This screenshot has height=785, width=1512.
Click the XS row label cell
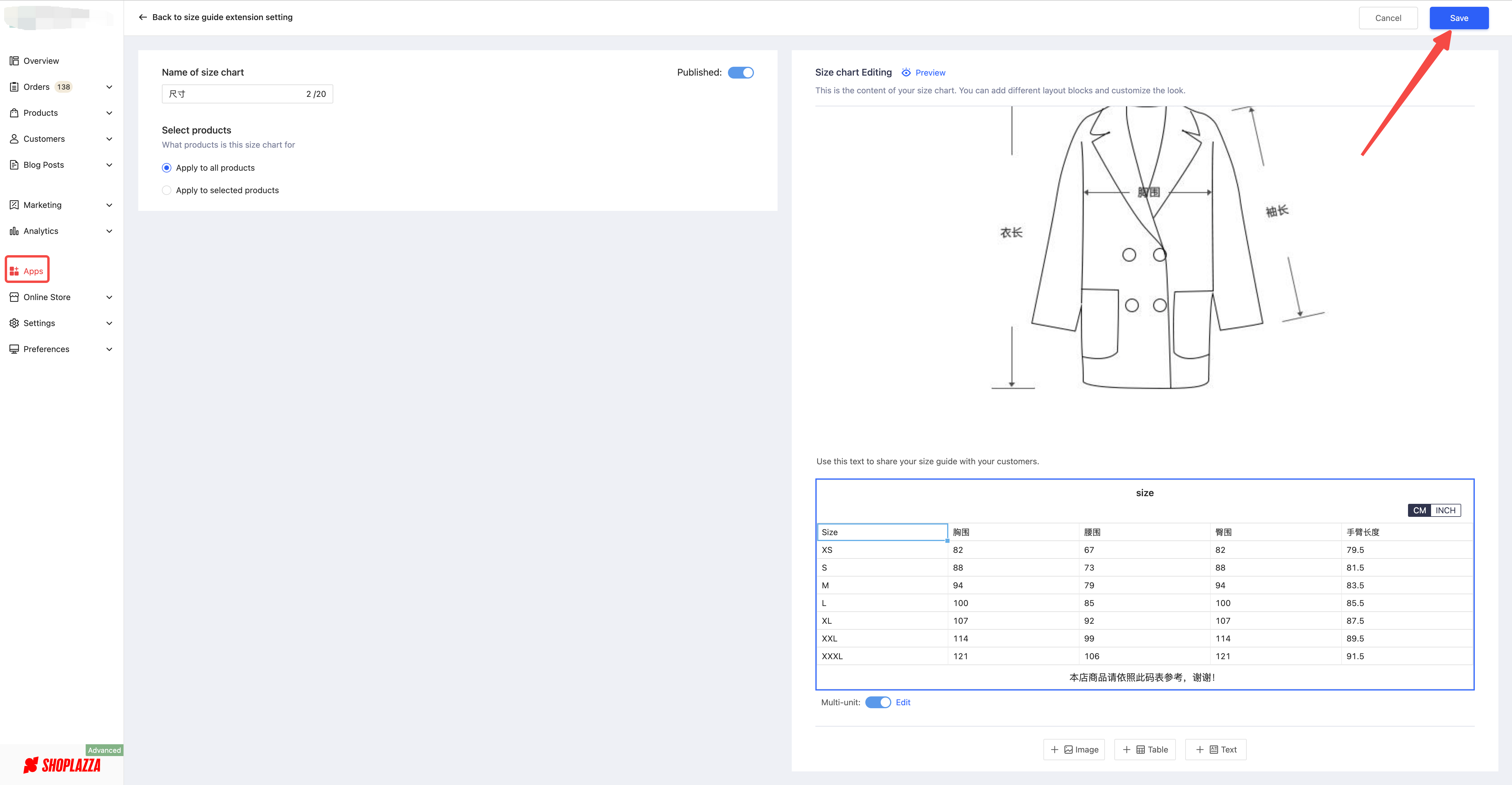tap(882, 550)
